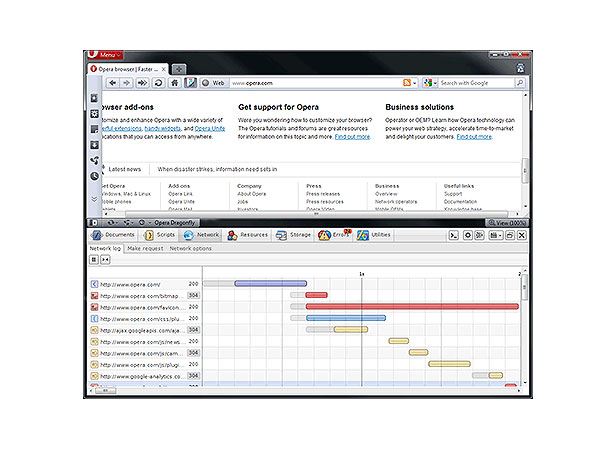Viewport: 615px width, 450px height.
Task: Select the www.google-analytics.co request row
Action: tap(145, 376)
